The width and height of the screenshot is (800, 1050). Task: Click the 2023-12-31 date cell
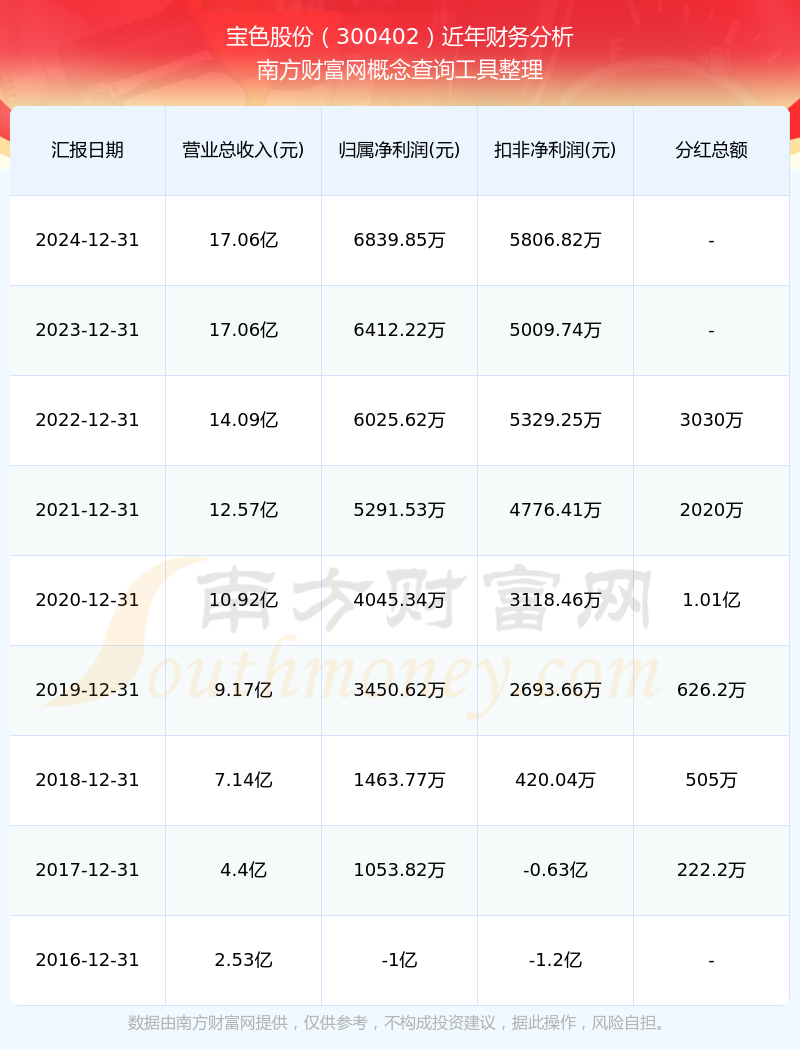pyautogui.click(x=88, y=330)
